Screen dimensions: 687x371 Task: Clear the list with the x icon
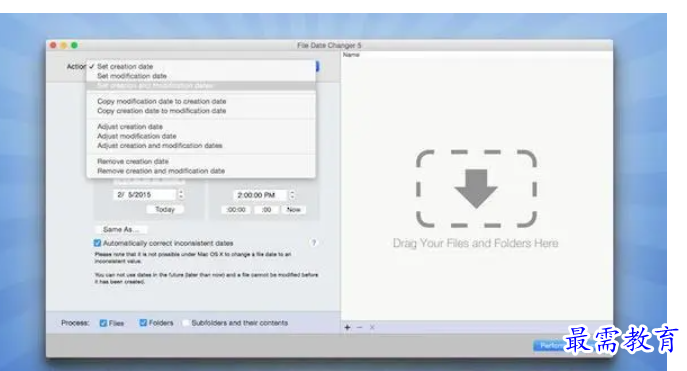pos(372,327)
